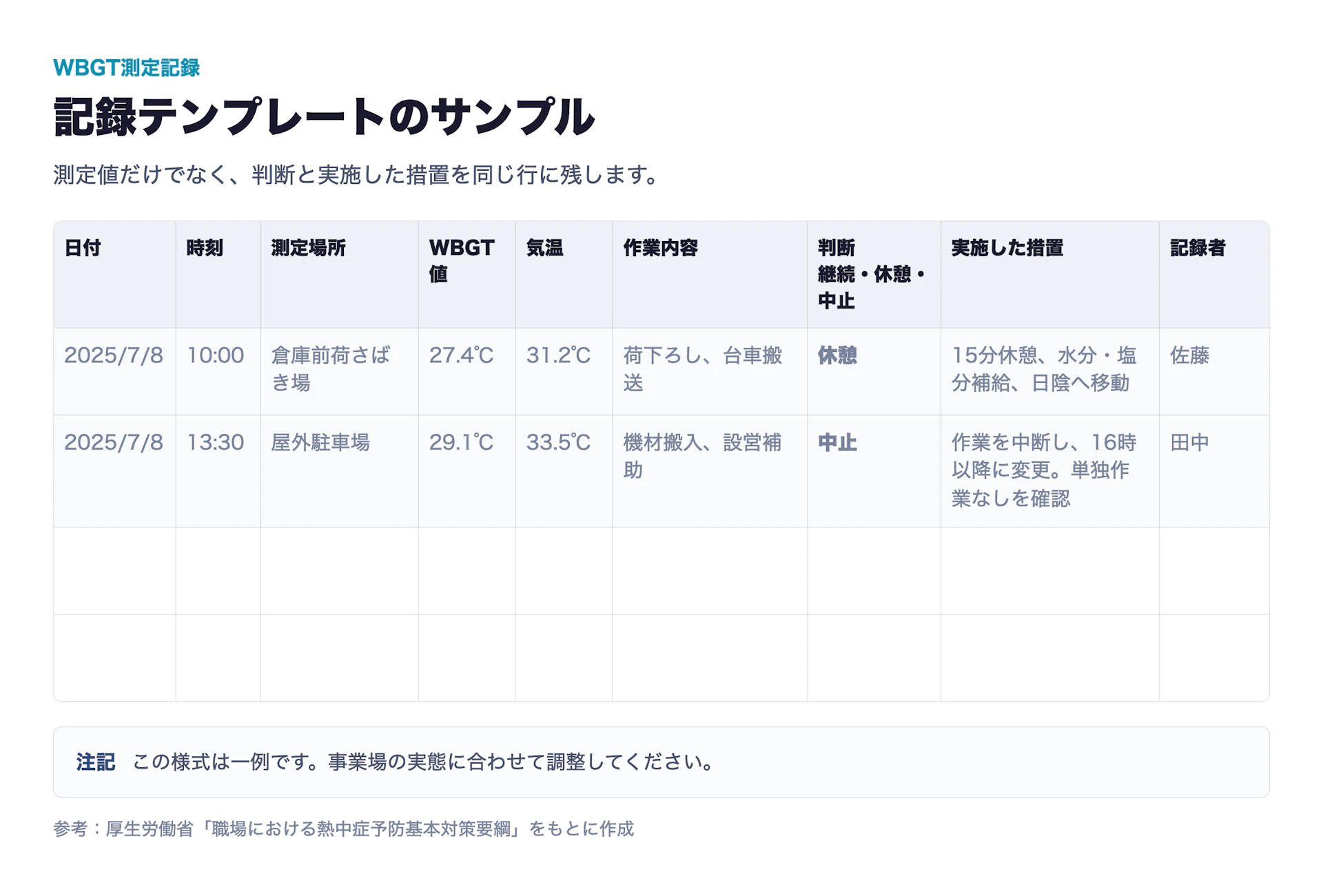Viewport: 1323px width, 896px height.
Task: Click the recorder name 田中
Action: pyautogui.click(x=1190, y=442)
